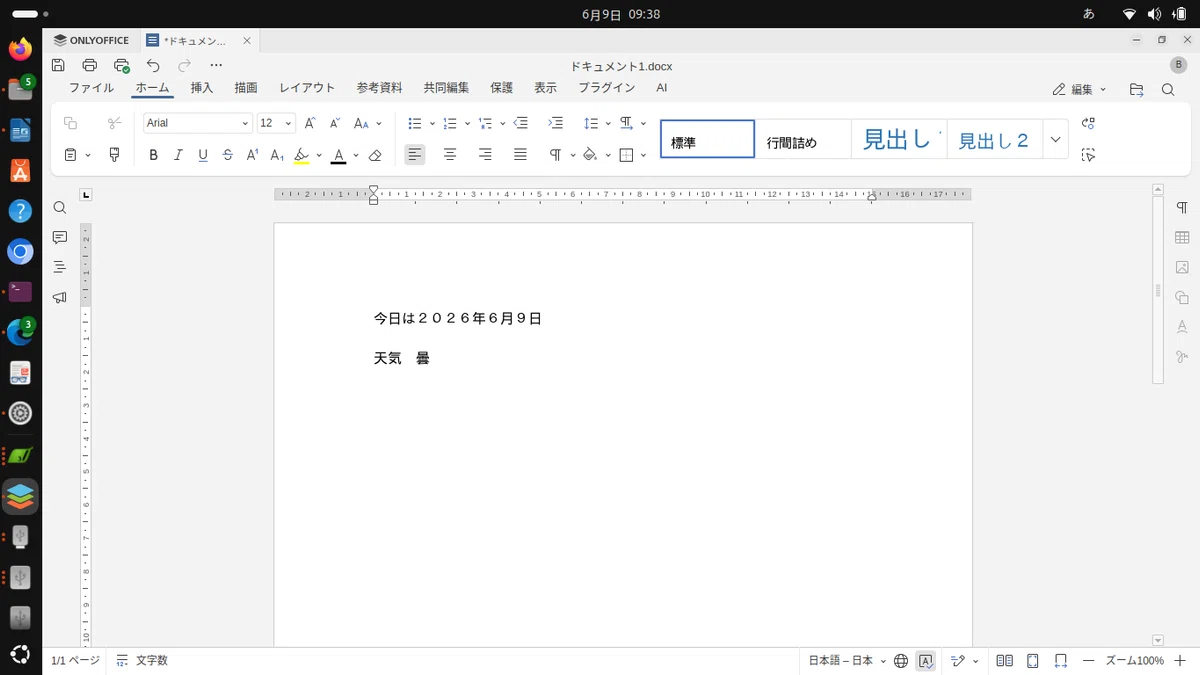Undo the last action

coord(153,65)
